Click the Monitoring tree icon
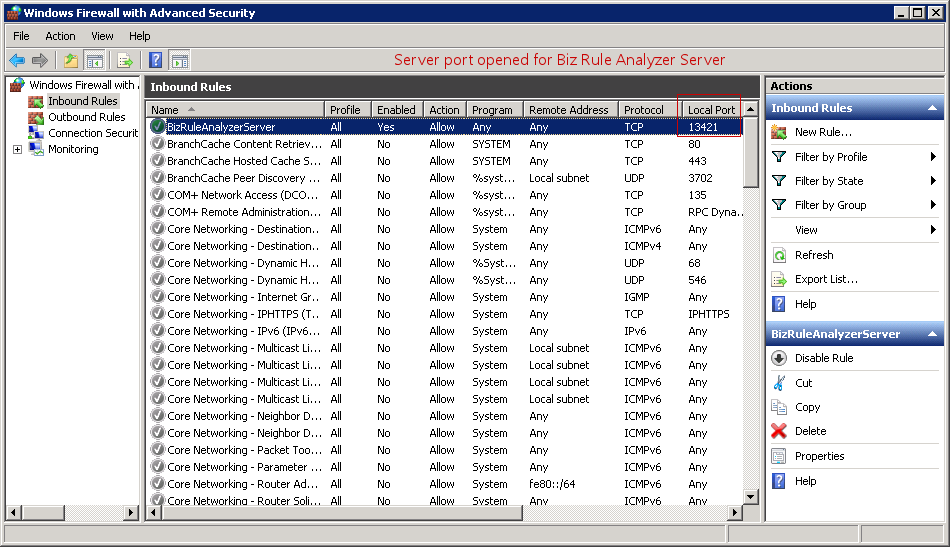The image size is (950, 547). click(x=36, y=149)
